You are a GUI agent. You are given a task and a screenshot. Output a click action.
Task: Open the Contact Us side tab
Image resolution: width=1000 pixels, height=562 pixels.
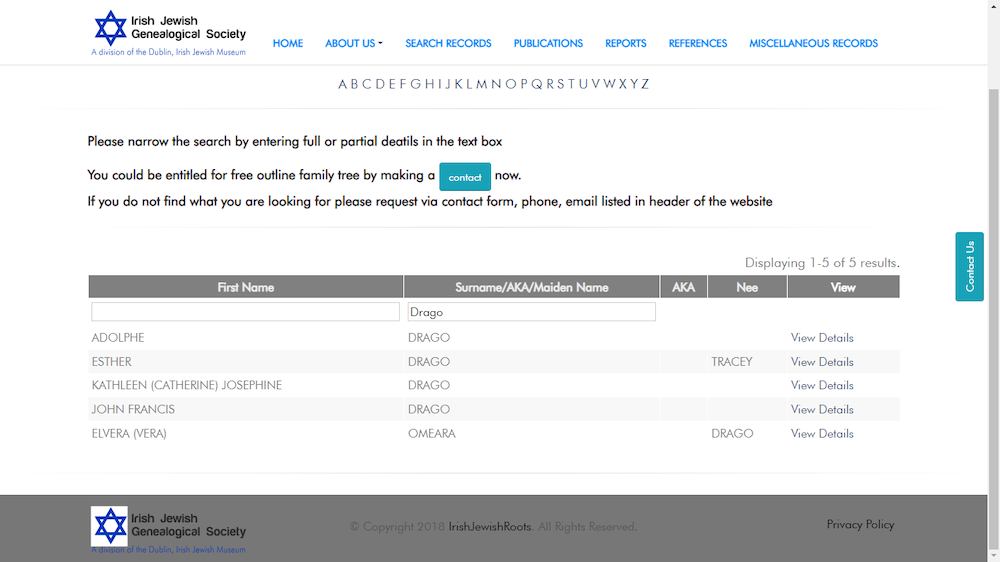(x=969, y=267)
